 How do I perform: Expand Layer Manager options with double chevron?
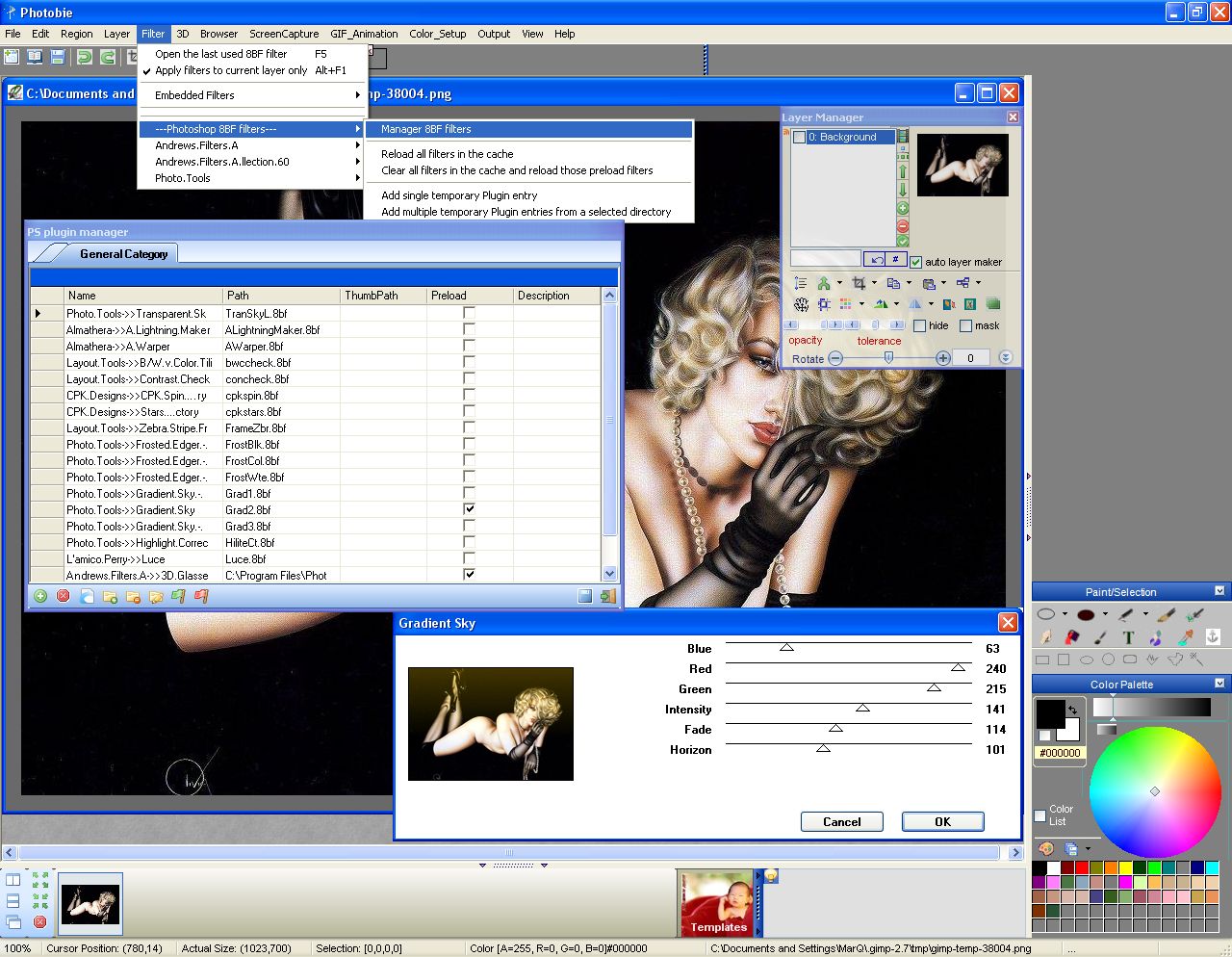tap(1006, 357)
